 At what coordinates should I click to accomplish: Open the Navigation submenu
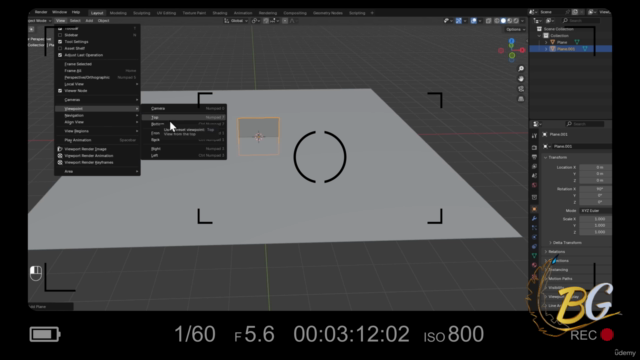[98, 116]
